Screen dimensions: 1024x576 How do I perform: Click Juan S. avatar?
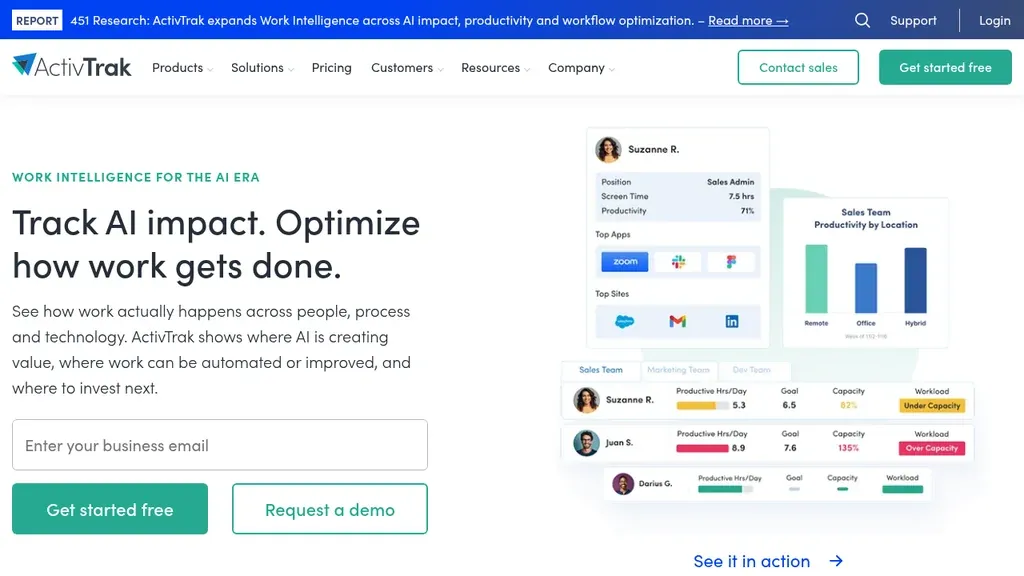click(x=586, y=443)
